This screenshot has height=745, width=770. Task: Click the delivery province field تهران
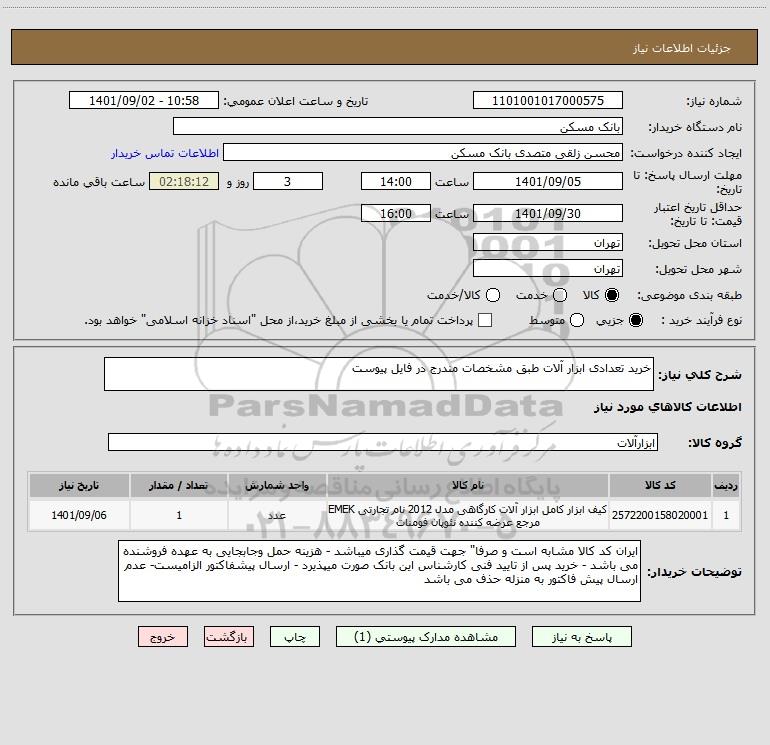click(x=548, y=242)
